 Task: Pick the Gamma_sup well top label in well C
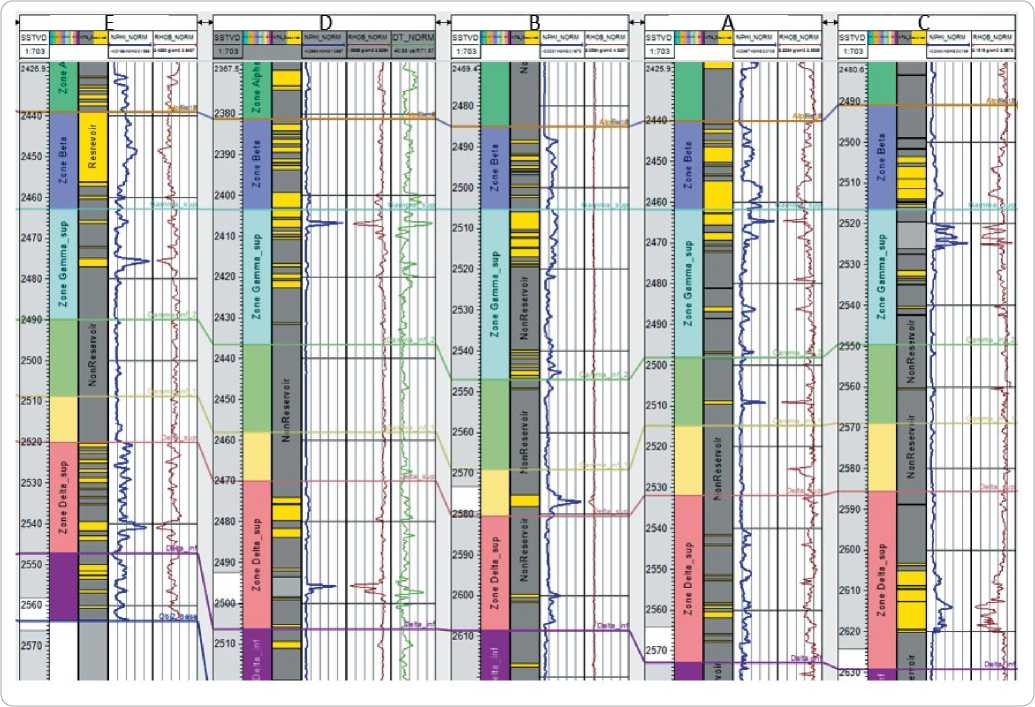click(991, 206)
